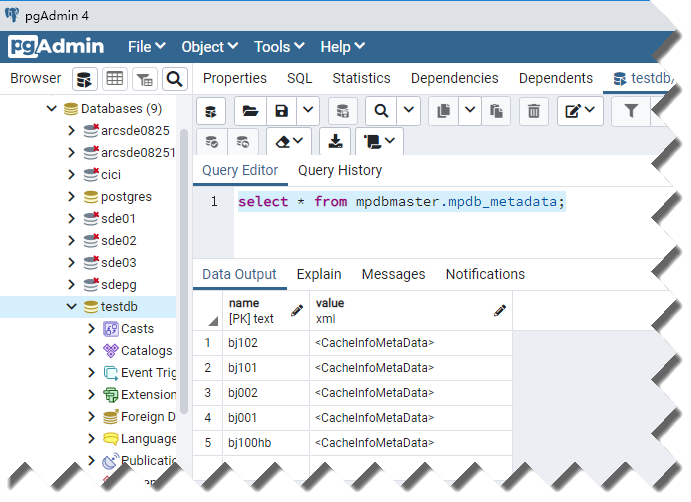This screenshot has height=502, width=691.
Task: Click Save File floppy icon
Action: [x=282, y=111]
